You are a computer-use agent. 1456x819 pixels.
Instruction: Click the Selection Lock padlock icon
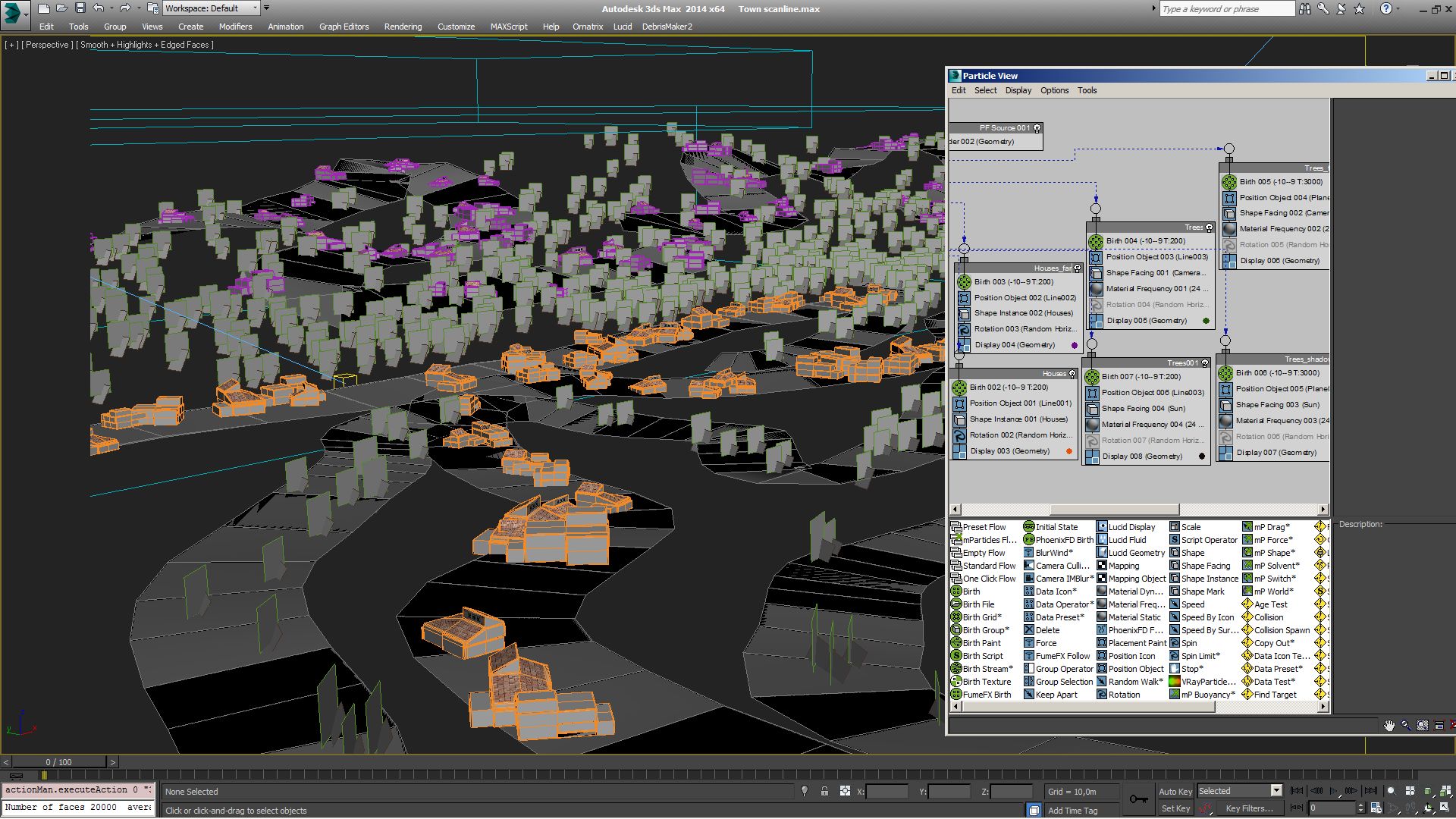(x=824, y=791)
